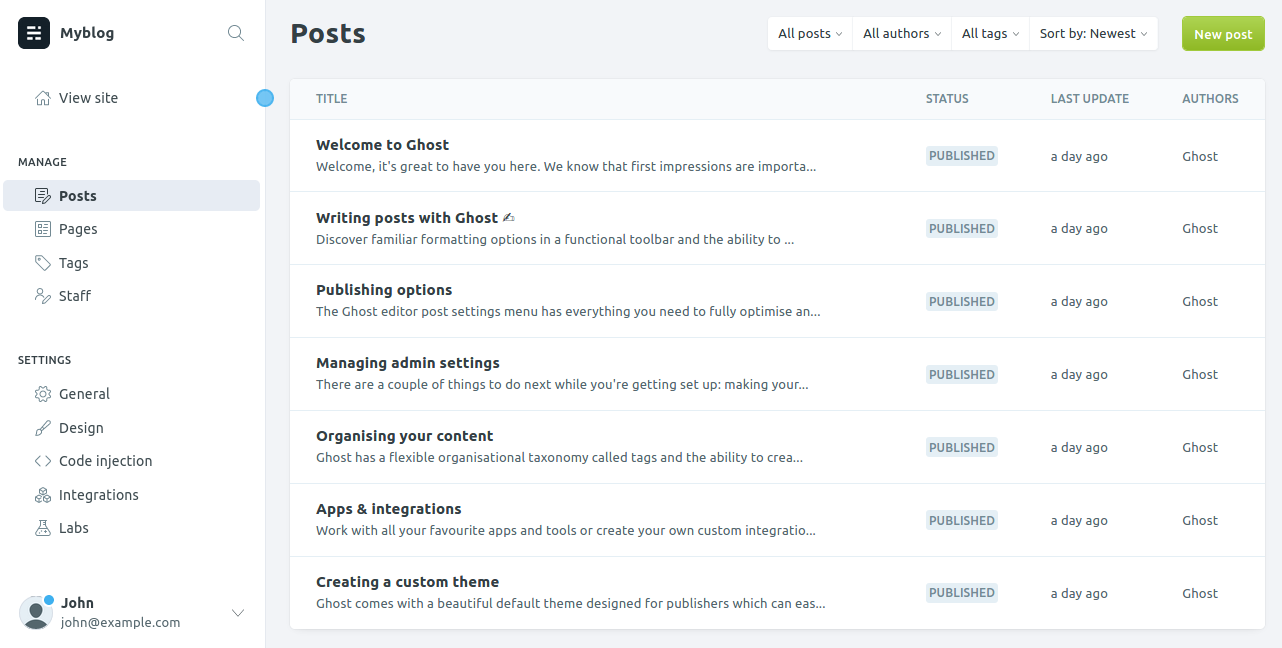Open the All authors filter dropdown
1282x648 pixels.
tap(902, 34)
